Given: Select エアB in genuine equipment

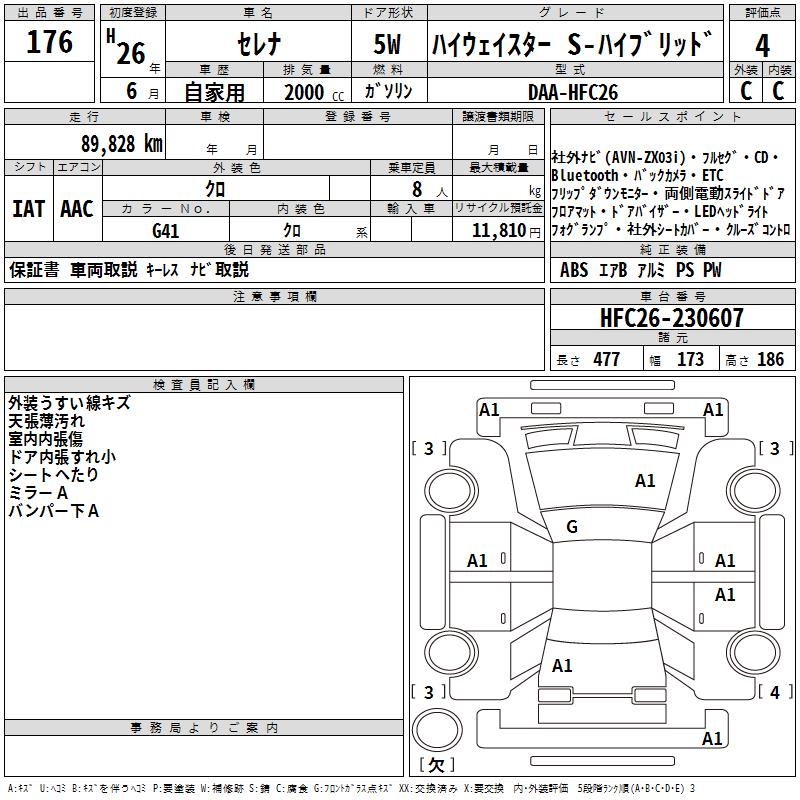Looking at the screenshot, I should 613,269.
